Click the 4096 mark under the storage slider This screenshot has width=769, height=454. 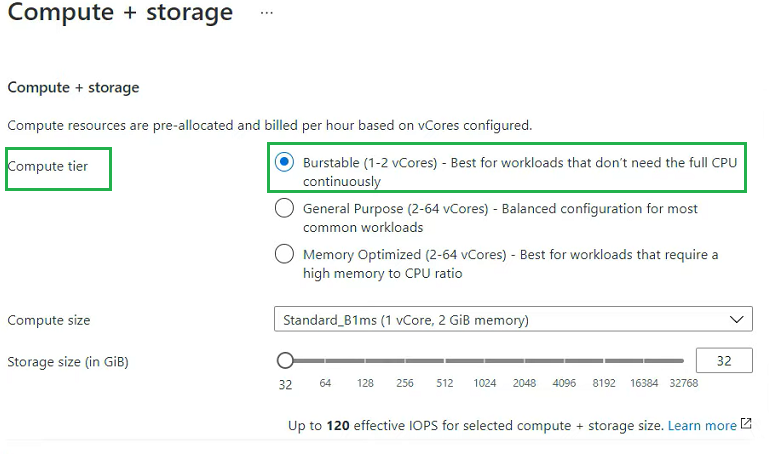[565, 383]
